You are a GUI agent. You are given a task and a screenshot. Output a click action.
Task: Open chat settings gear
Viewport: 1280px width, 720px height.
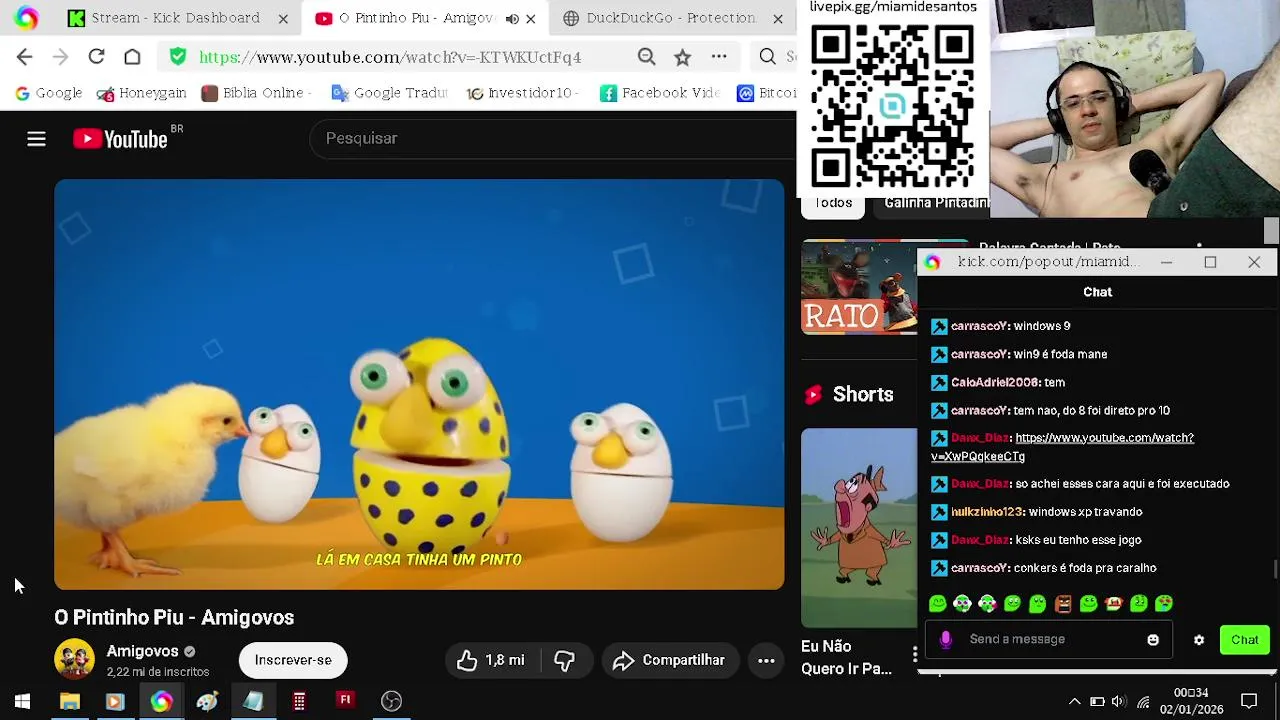pyautogui.click(x=1198, y=640)
